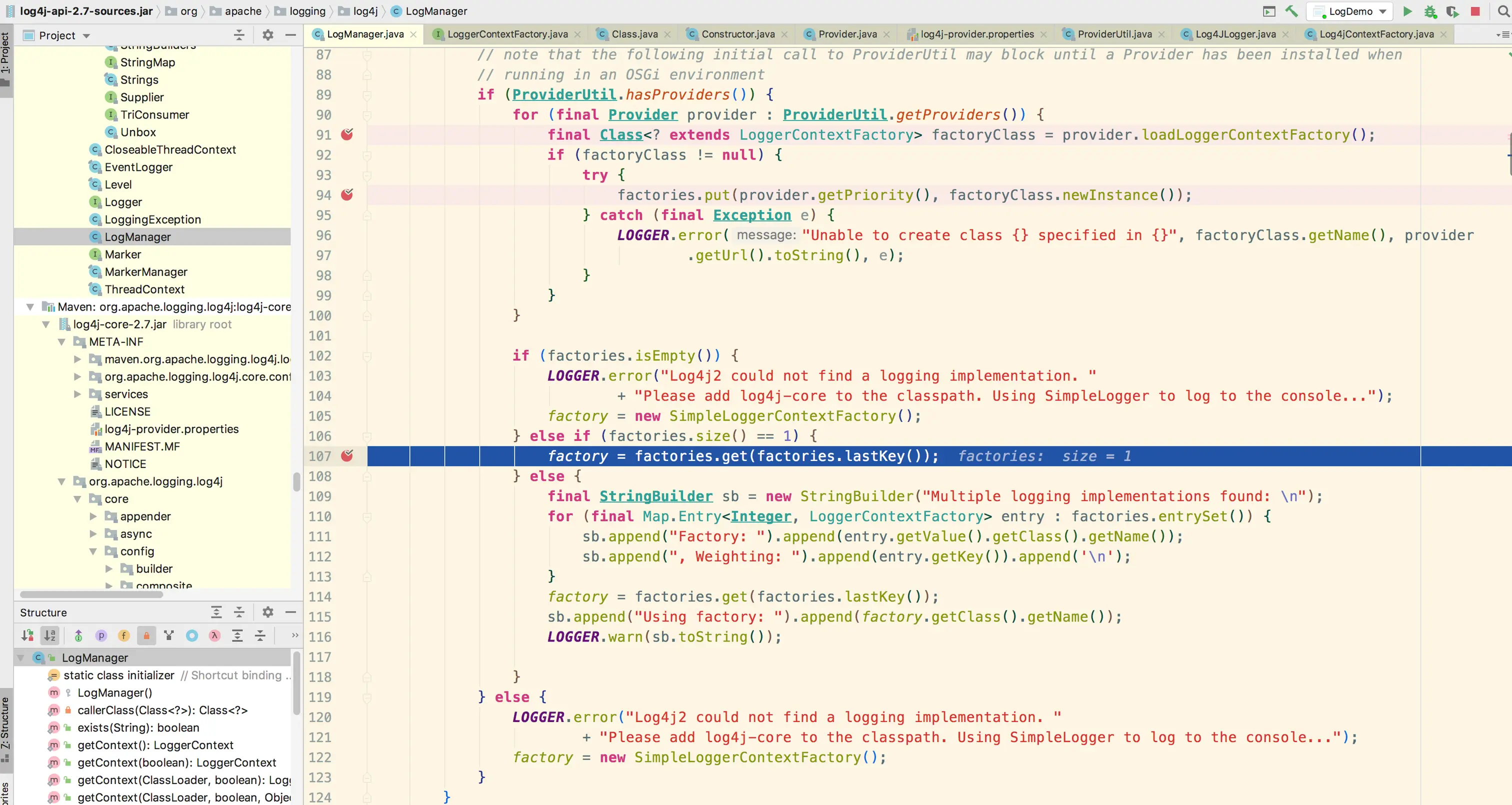Screen dimensions: 1512x805
Task: Open the Project view mode dropdown
Action: click(x=56, y=35)
